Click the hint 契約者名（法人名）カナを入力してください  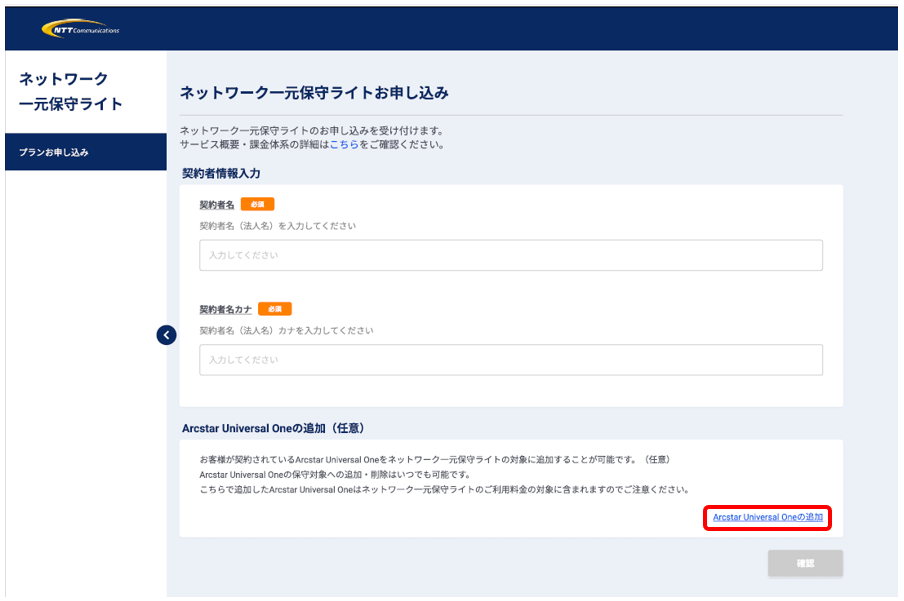point(286,331)
